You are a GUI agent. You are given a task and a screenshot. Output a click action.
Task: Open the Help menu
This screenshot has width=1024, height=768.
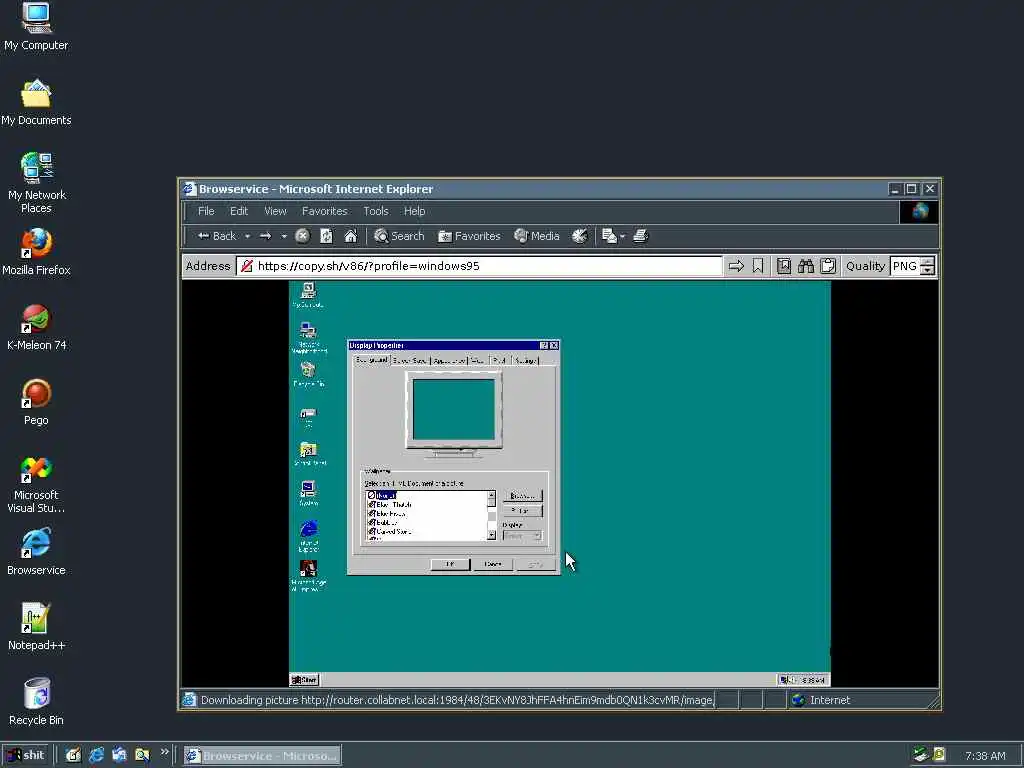pyautogui.click(x=414, y=211)
